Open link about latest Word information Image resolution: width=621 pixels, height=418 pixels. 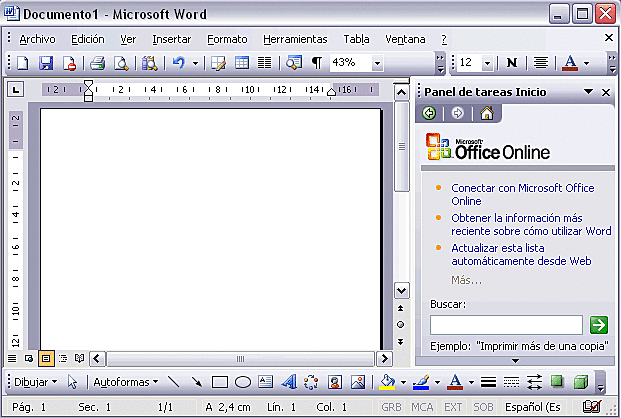click(x=531, y=224)
